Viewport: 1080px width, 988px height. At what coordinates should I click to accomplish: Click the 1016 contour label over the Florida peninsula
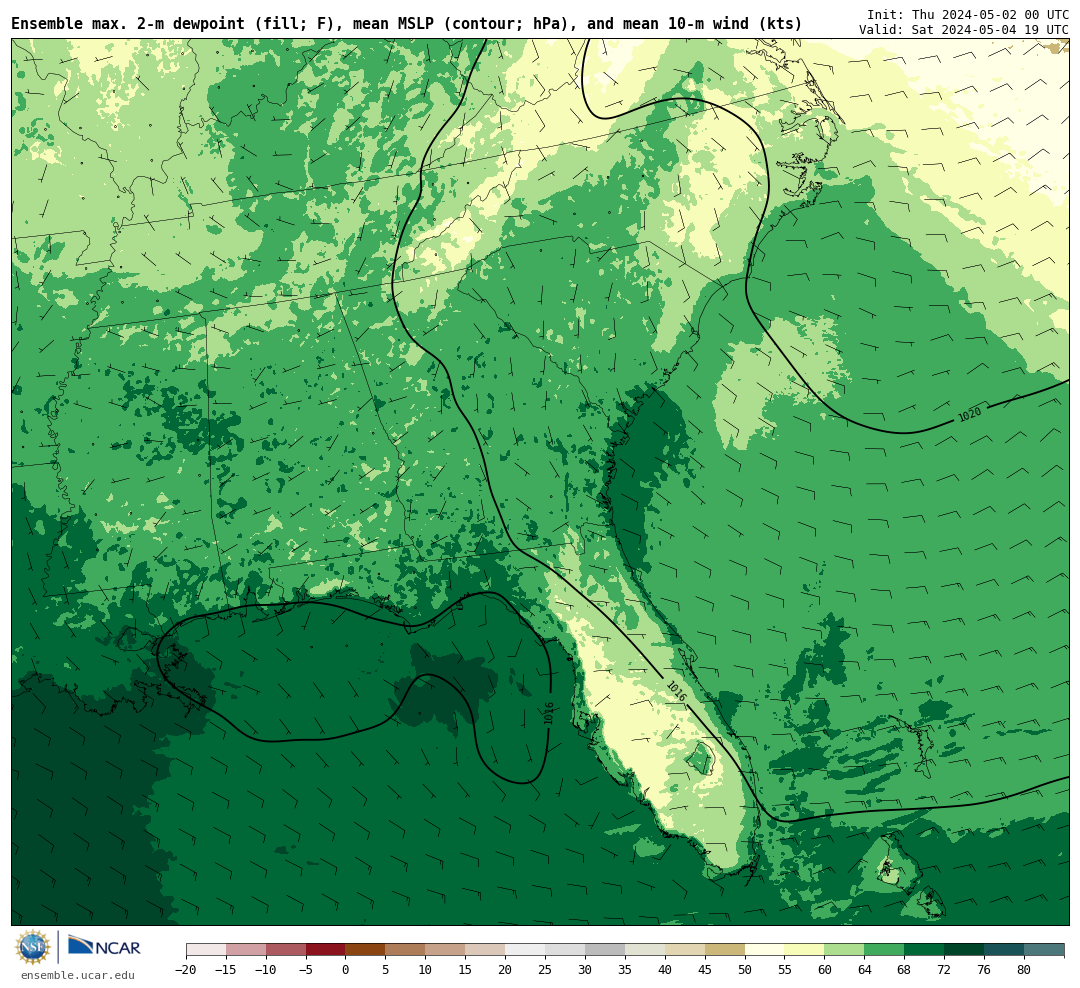pyautogui.click(x=676, y=691)
